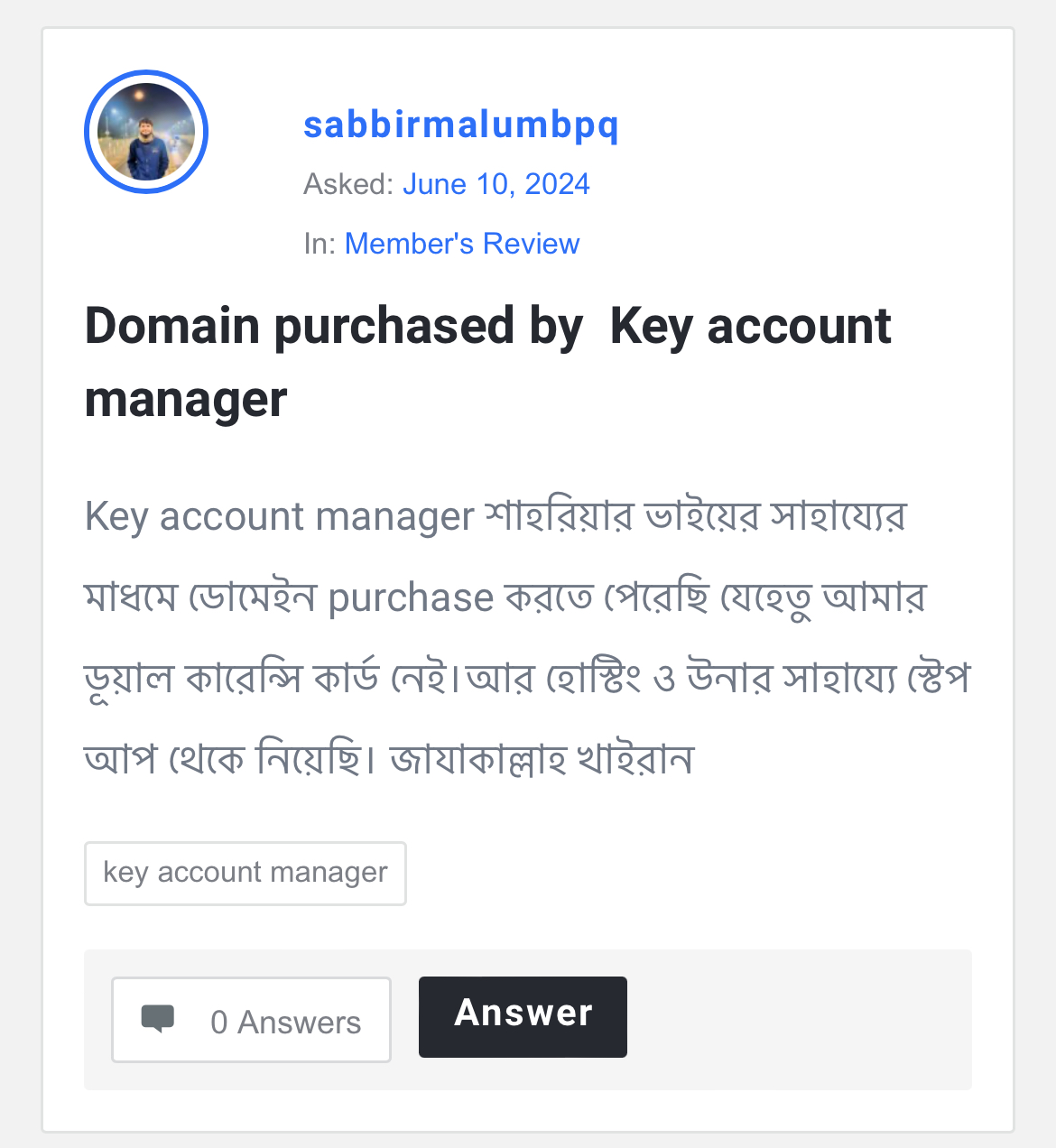Viewport: 1056px width, 1148px height.
Task: Click the Bengali word হোস্টিং in the post
Action: pos(593,679)
